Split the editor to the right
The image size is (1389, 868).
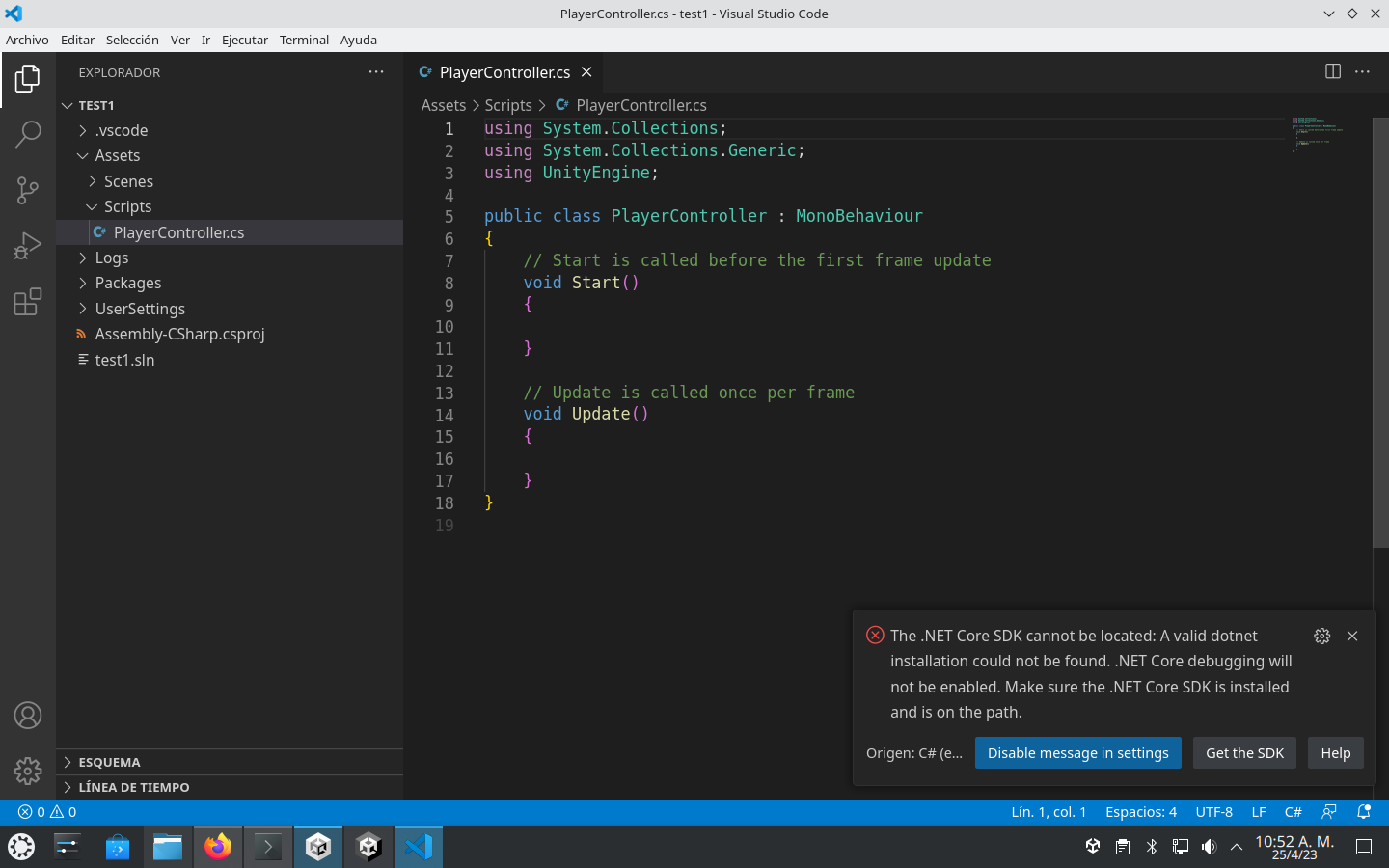1333,71
